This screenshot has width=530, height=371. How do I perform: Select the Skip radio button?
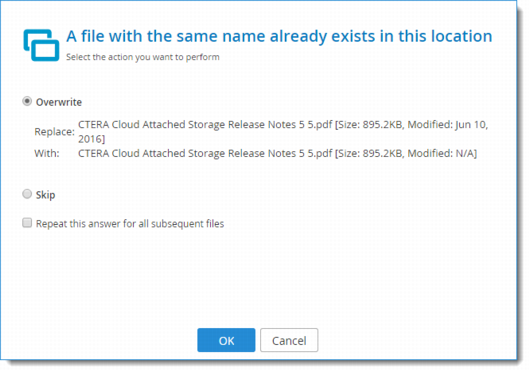click(x=27, y=194)
